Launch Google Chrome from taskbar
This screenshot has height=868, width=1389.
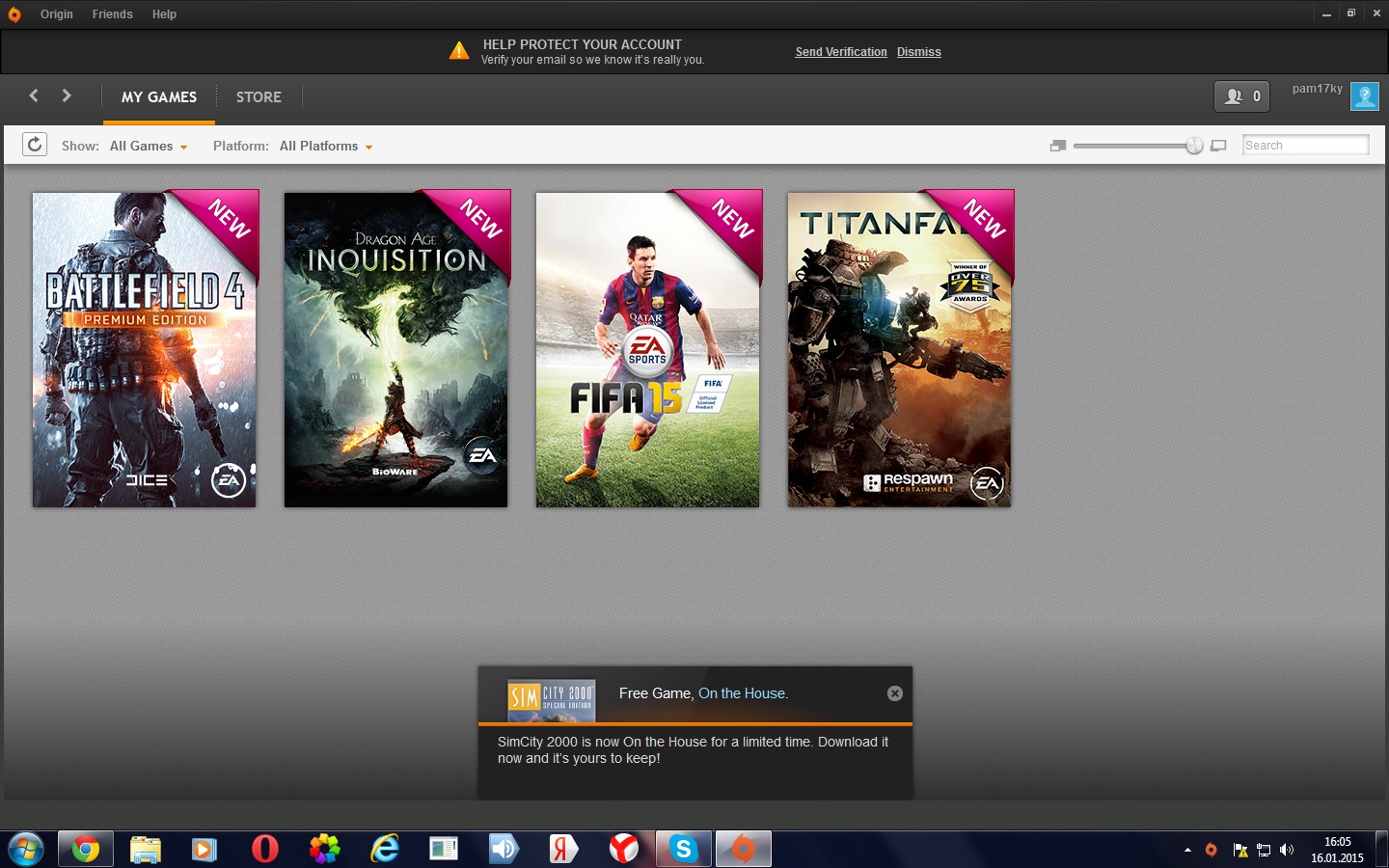[x=86, y=850]
